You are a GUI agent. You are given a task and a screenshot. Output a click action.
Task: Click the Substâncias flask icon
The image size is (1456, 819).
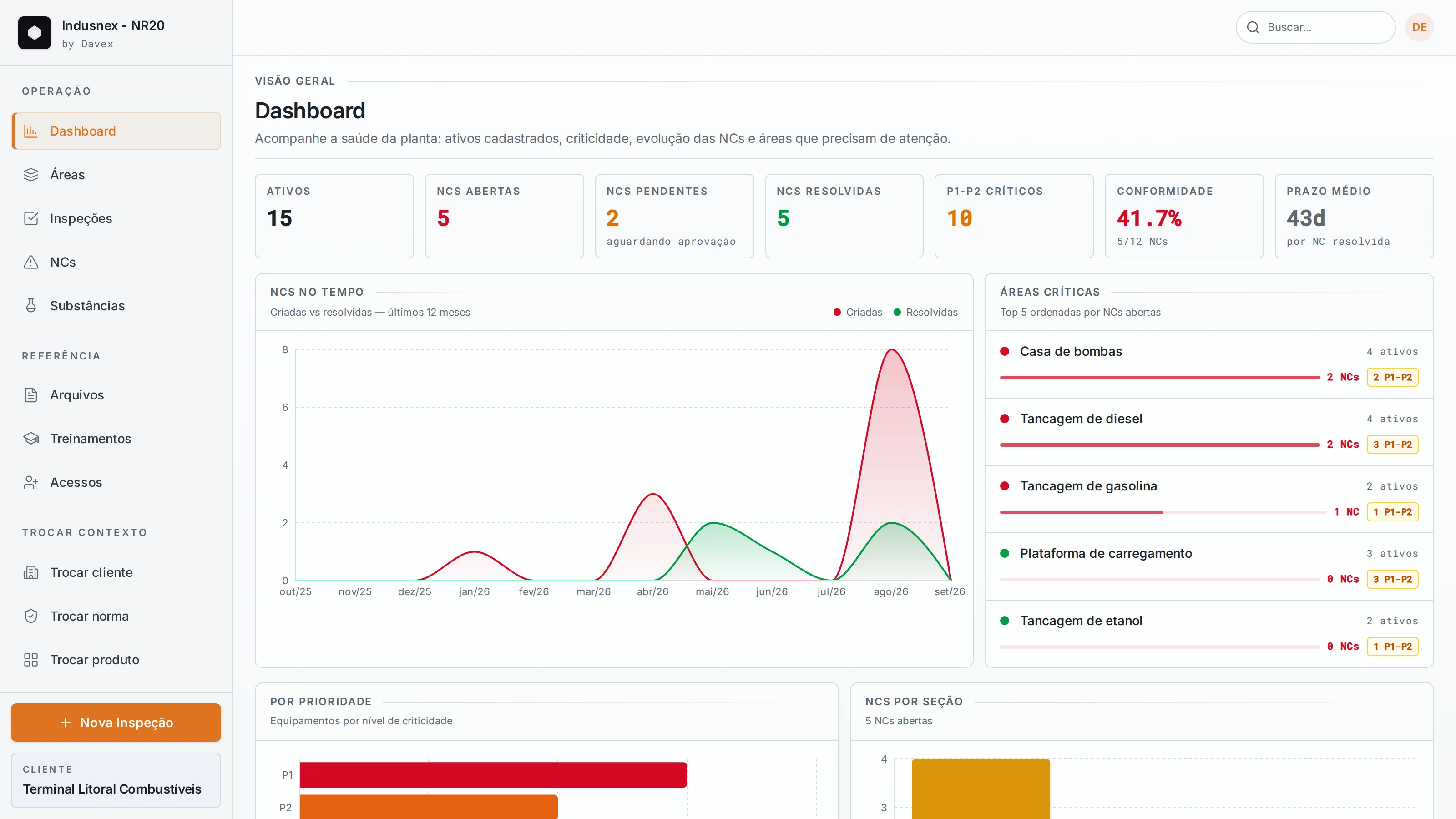click(30, 306)
